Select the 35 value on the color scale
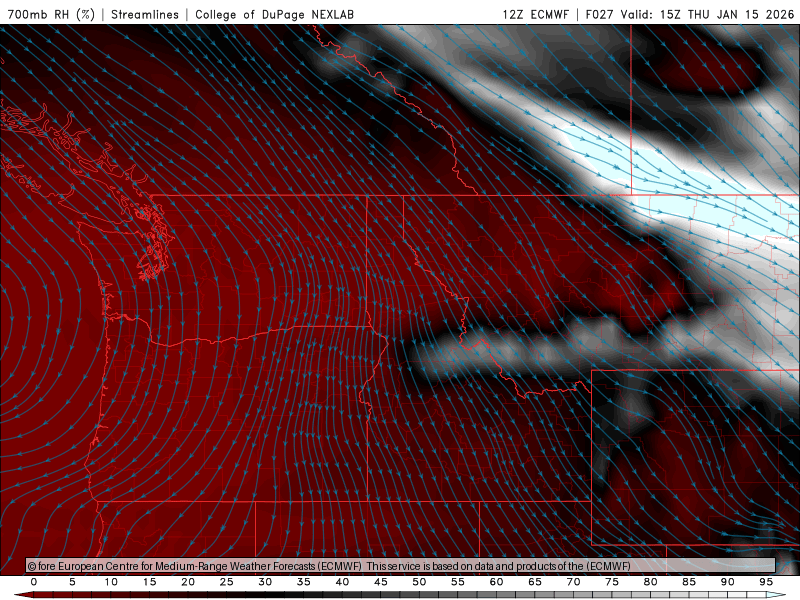The width and height of the screenshot is (800, 600). point(304,582)
